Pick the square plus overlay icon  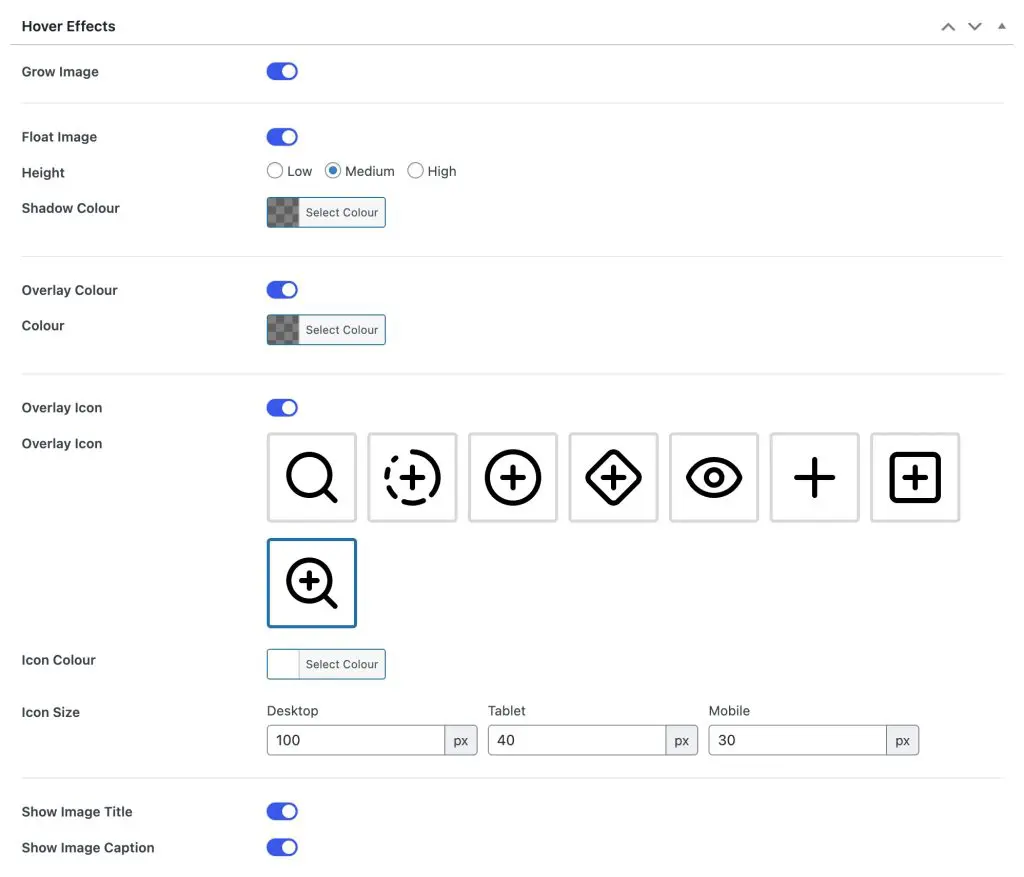tap(915, 477)
